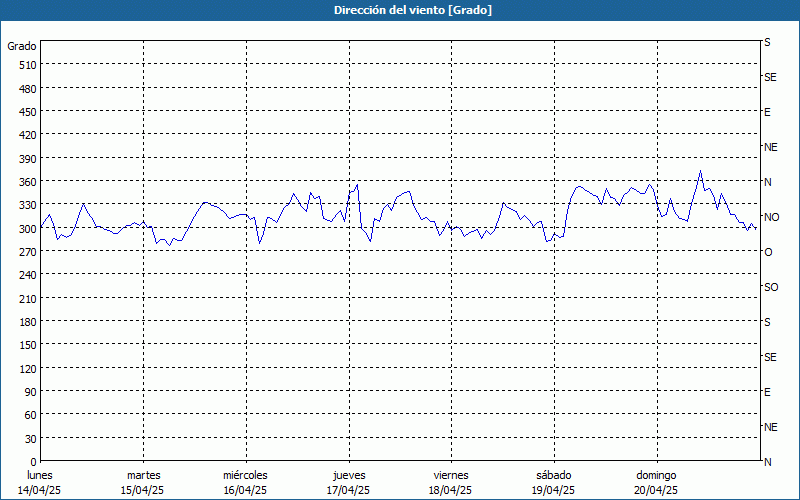800x500 pixels.
Task: Choose the 180 tick label
Action: click(x=29, y=322)
